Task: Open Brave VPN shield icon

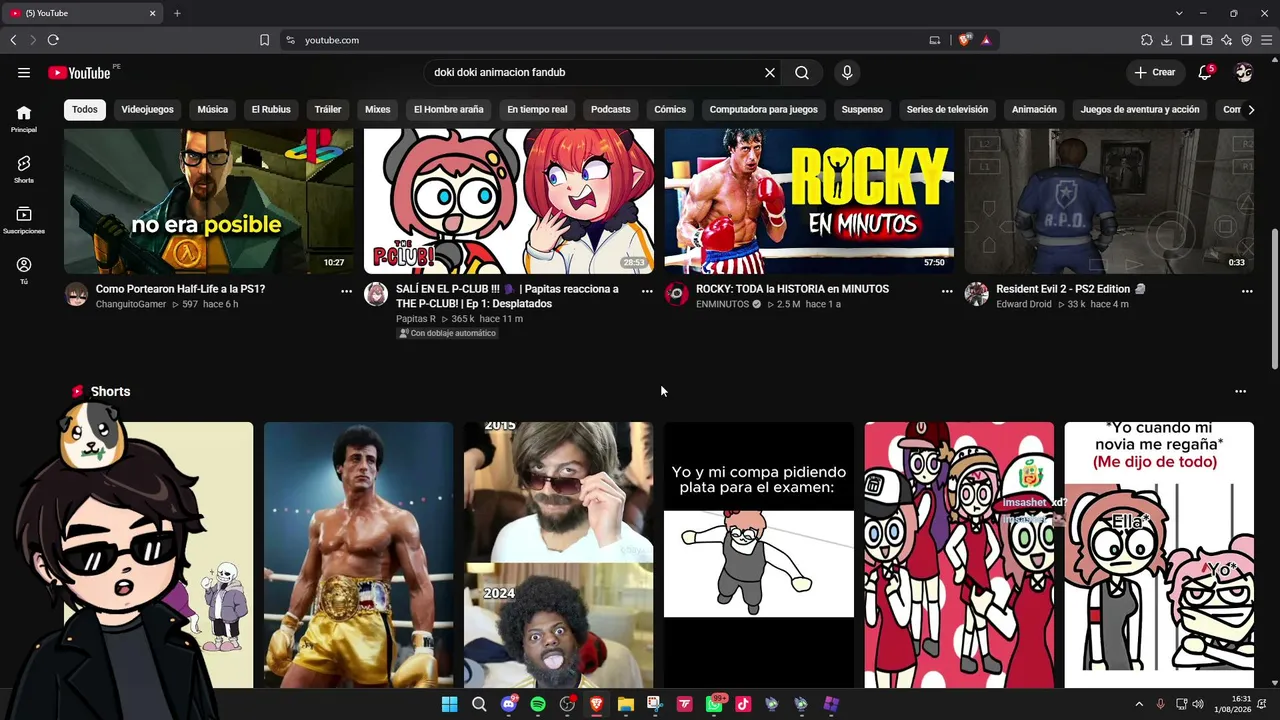Action: tap(1246, 40)
